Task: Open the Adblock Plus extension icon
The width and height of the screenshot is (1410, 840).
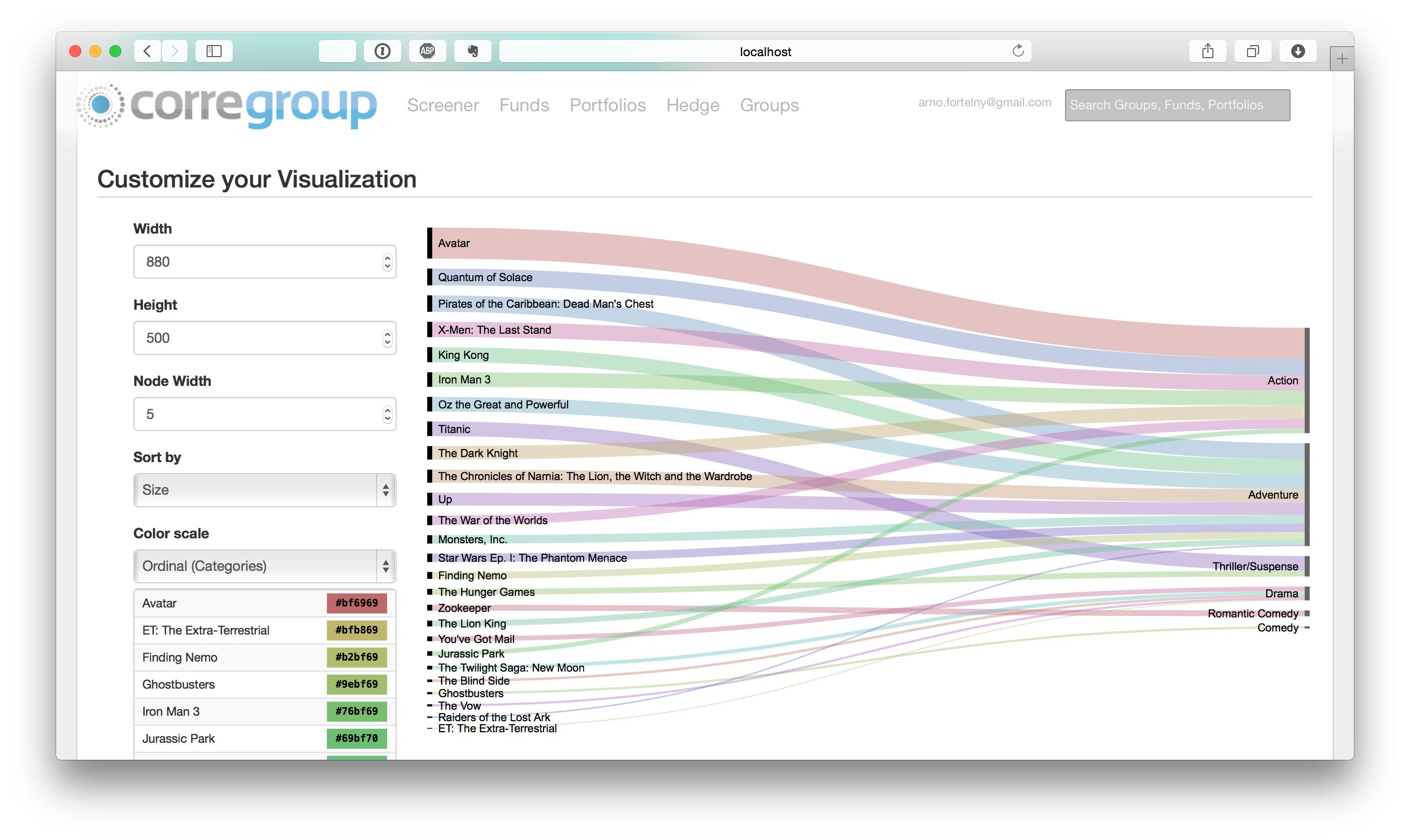Action: click(427, 52)
